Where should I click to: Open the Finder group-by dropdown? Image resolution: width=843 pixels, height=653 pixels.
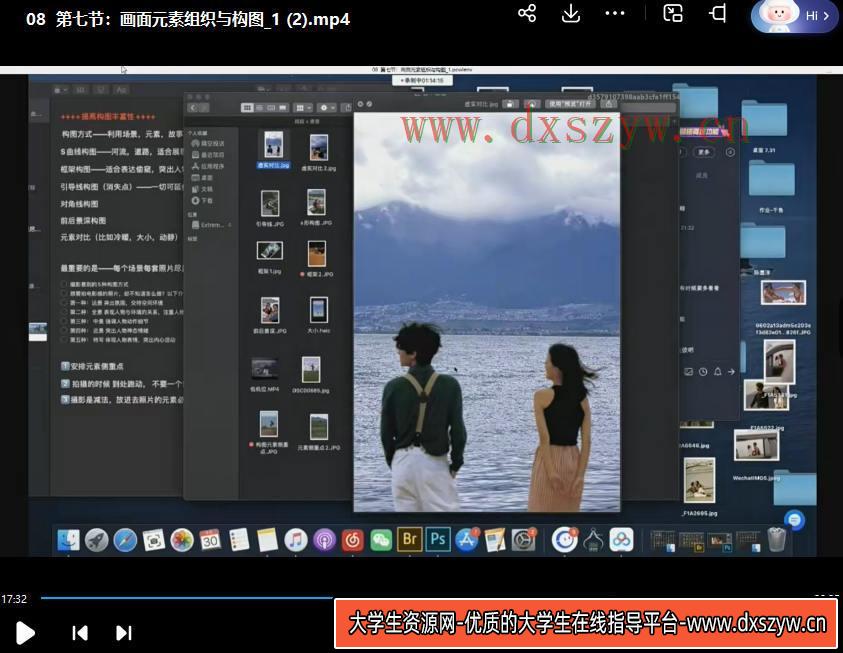304,107
